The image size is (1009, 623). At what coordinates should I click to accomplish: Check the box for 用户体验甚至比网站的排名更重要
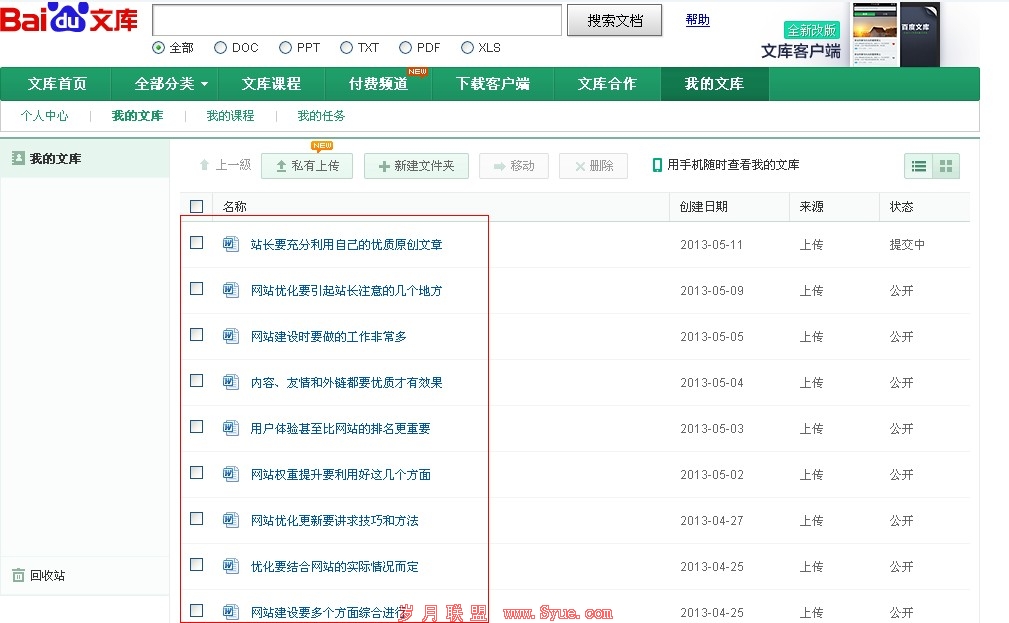[x=196, y=427]
